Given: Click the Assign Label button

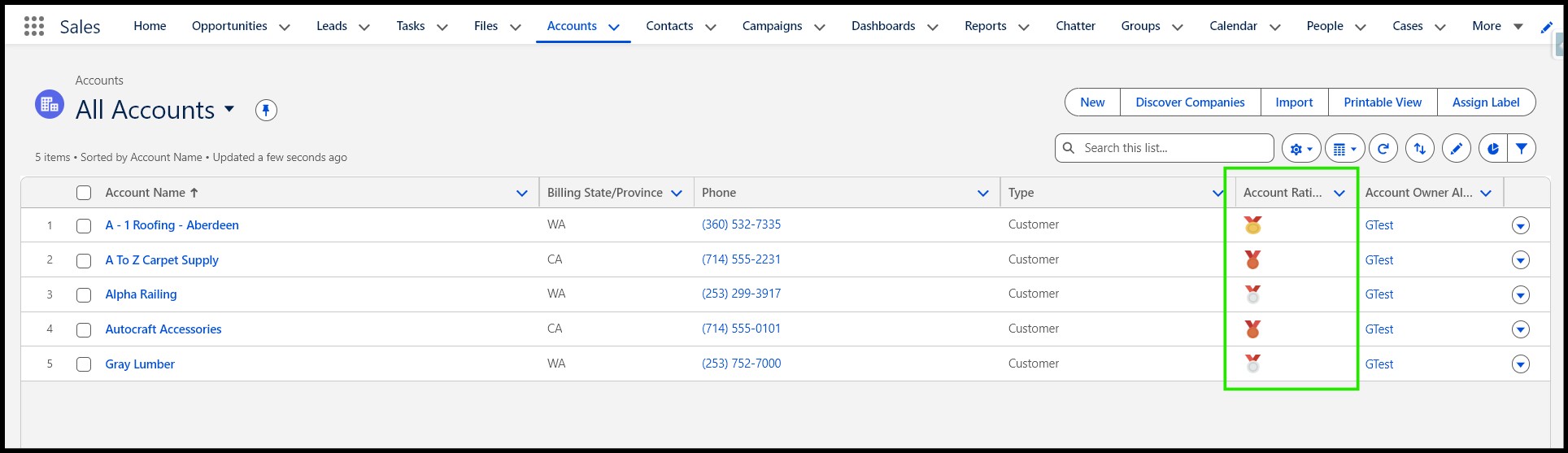Looking at the screenshot, I should click(x=1486, y=102).
